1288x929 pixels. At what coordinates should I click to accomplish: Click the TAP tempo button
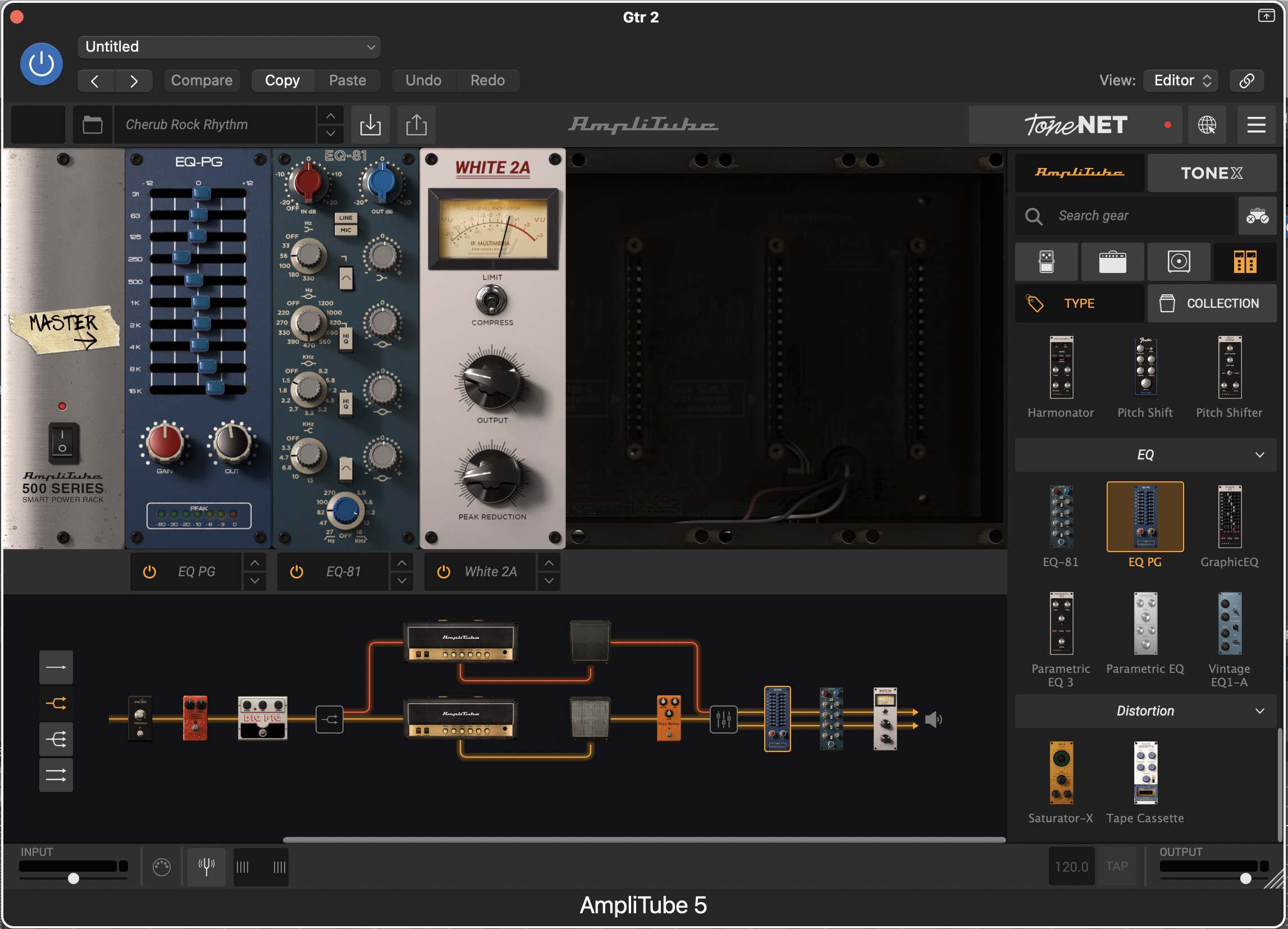point(1116,866)
